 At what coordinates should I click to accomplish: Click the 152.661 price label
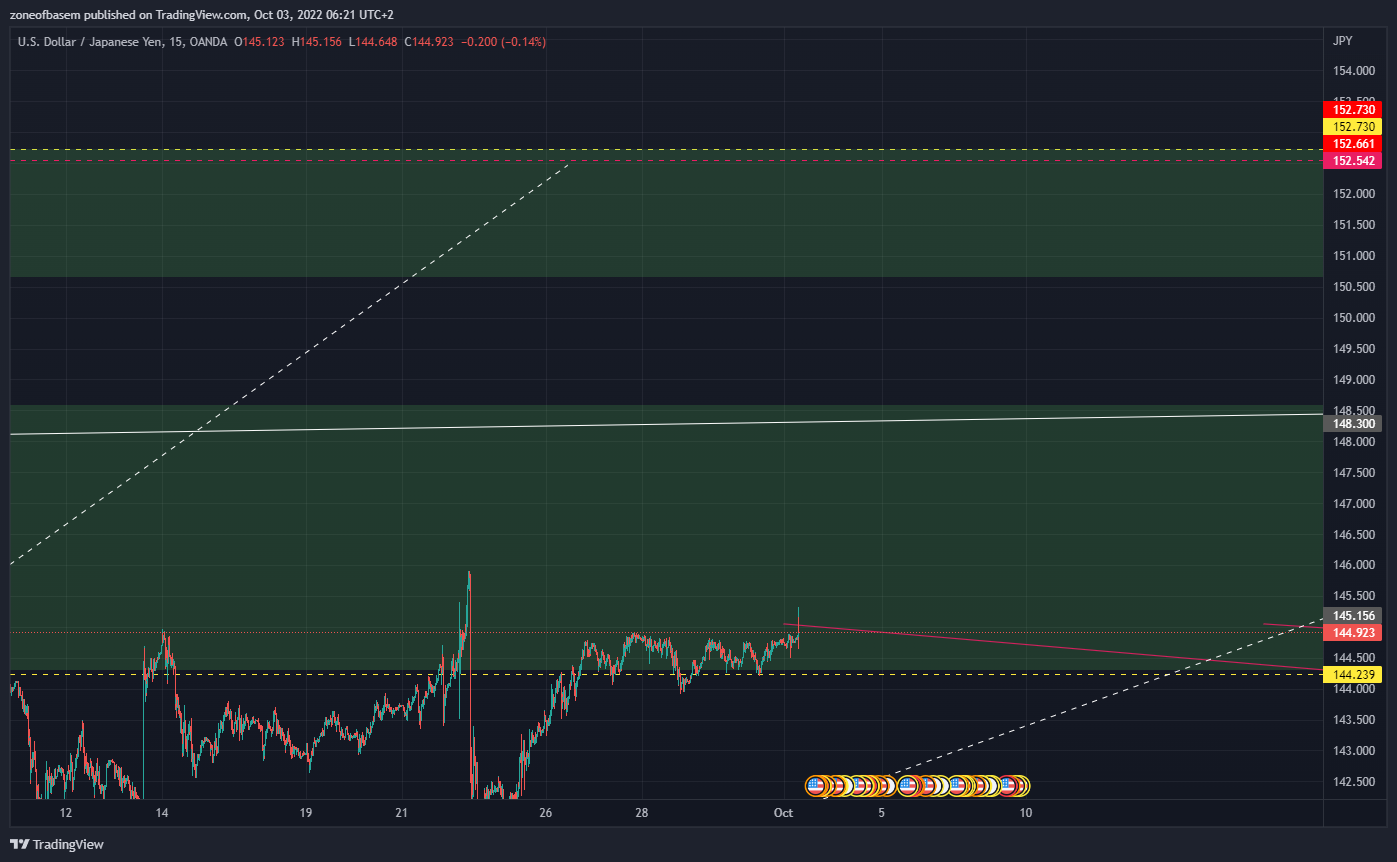click(x=1352, y=144)
